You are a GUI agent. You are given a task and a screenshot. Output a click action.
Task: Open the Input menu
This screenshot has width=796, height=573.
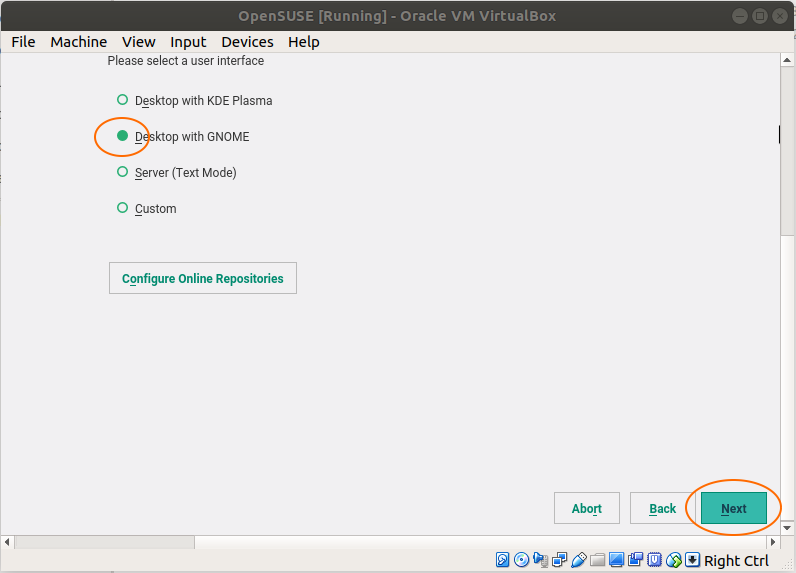pyautogui.click(x=188, y=42)
